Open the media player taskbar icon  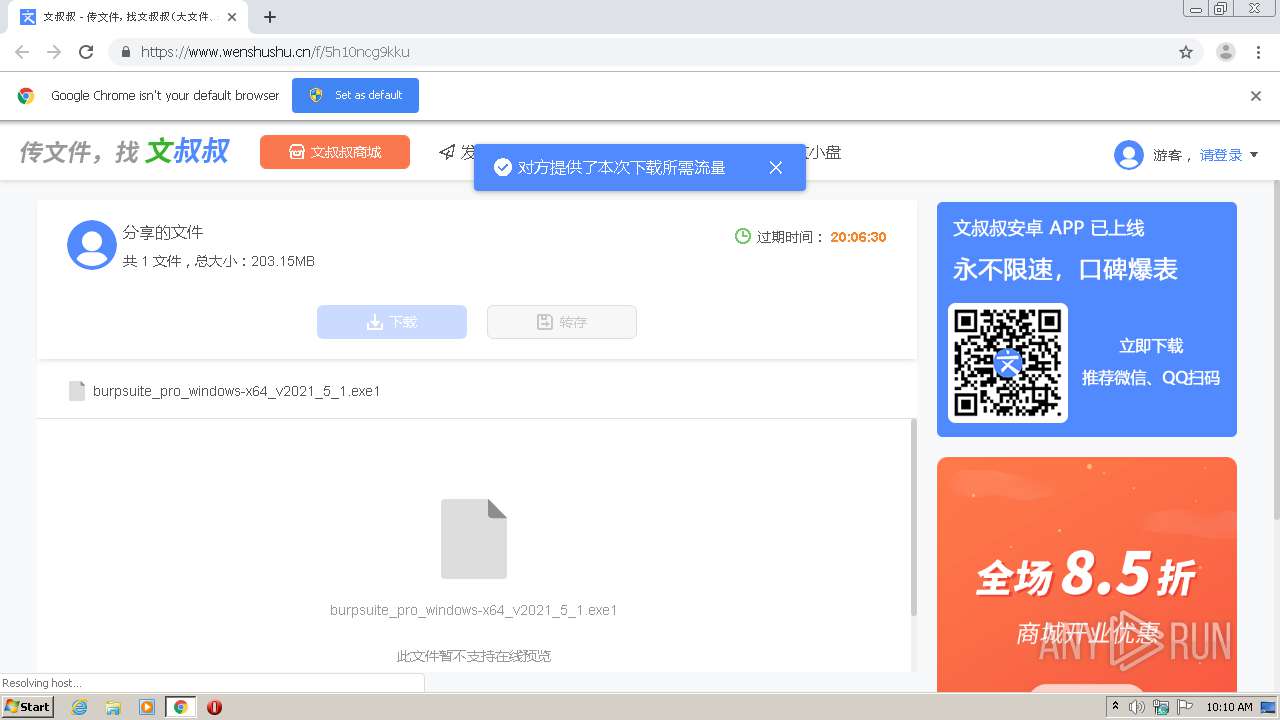[147, 707]
